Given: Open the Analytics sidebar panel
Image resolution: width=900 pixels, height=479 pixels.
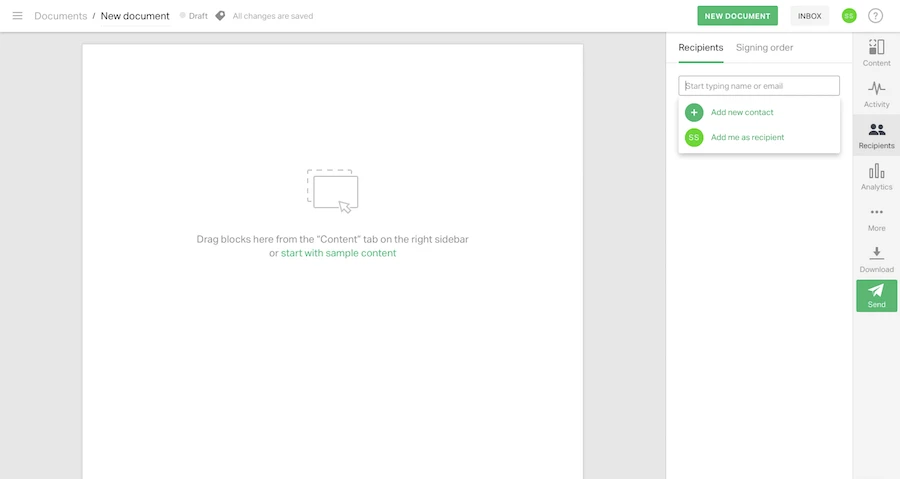Looking at the screenshot, I should click(x=876, y=177).
